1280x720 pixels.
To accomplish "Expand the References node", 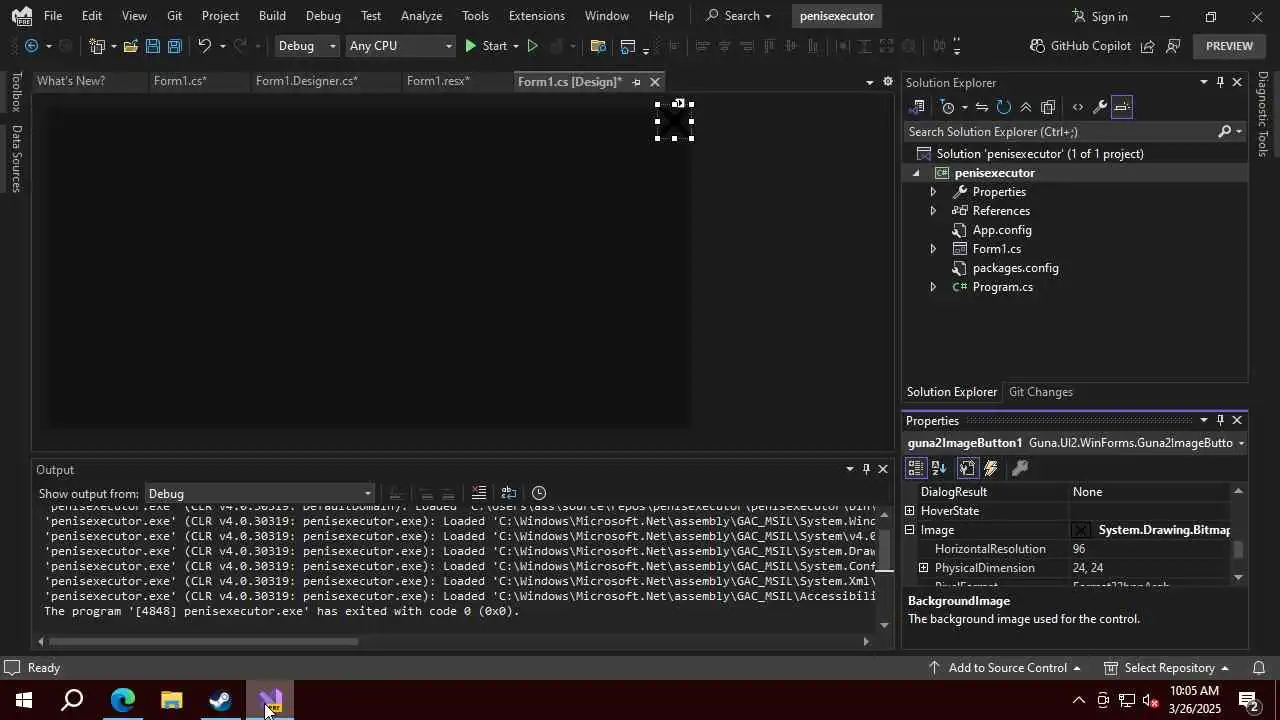I will pos(933,211).
